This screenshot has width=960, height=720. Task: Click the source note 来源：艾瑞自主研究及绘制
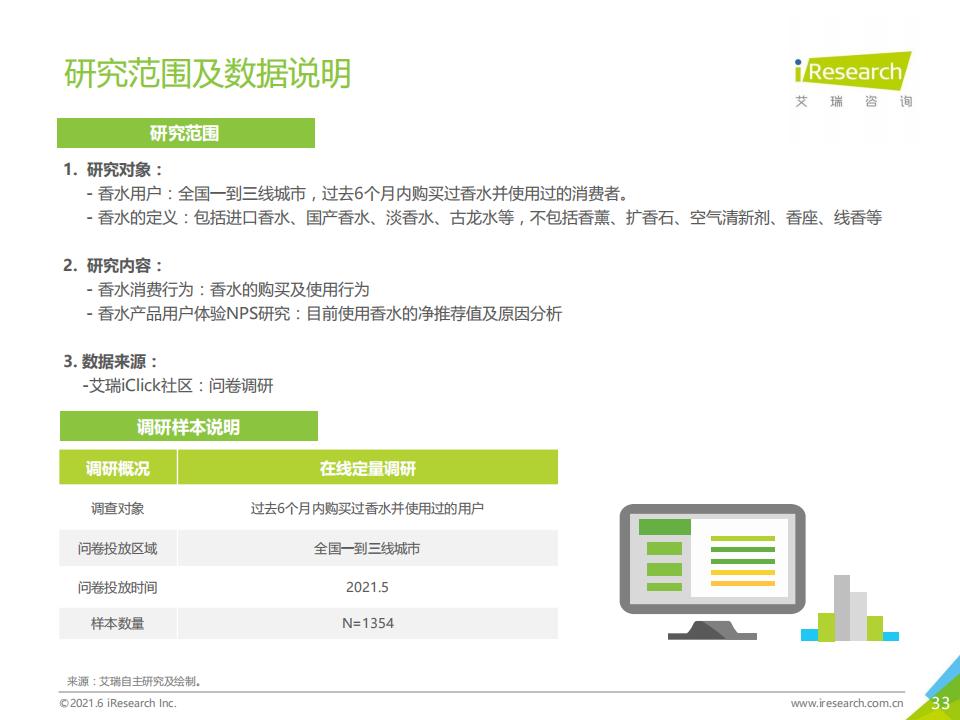(x=134, y=681)
